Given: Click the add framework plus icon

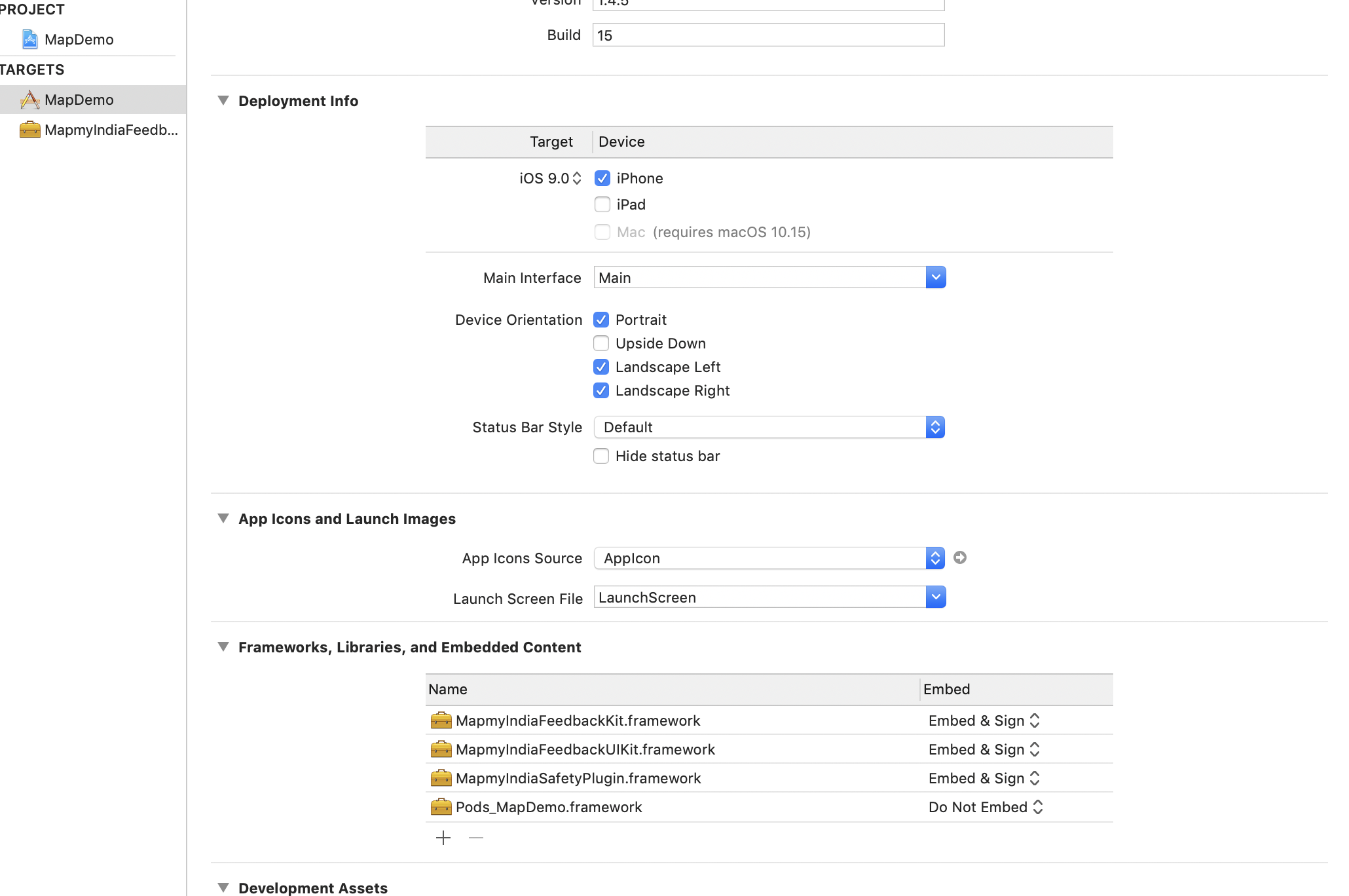Looking at the screenshot, I should 443,838.
